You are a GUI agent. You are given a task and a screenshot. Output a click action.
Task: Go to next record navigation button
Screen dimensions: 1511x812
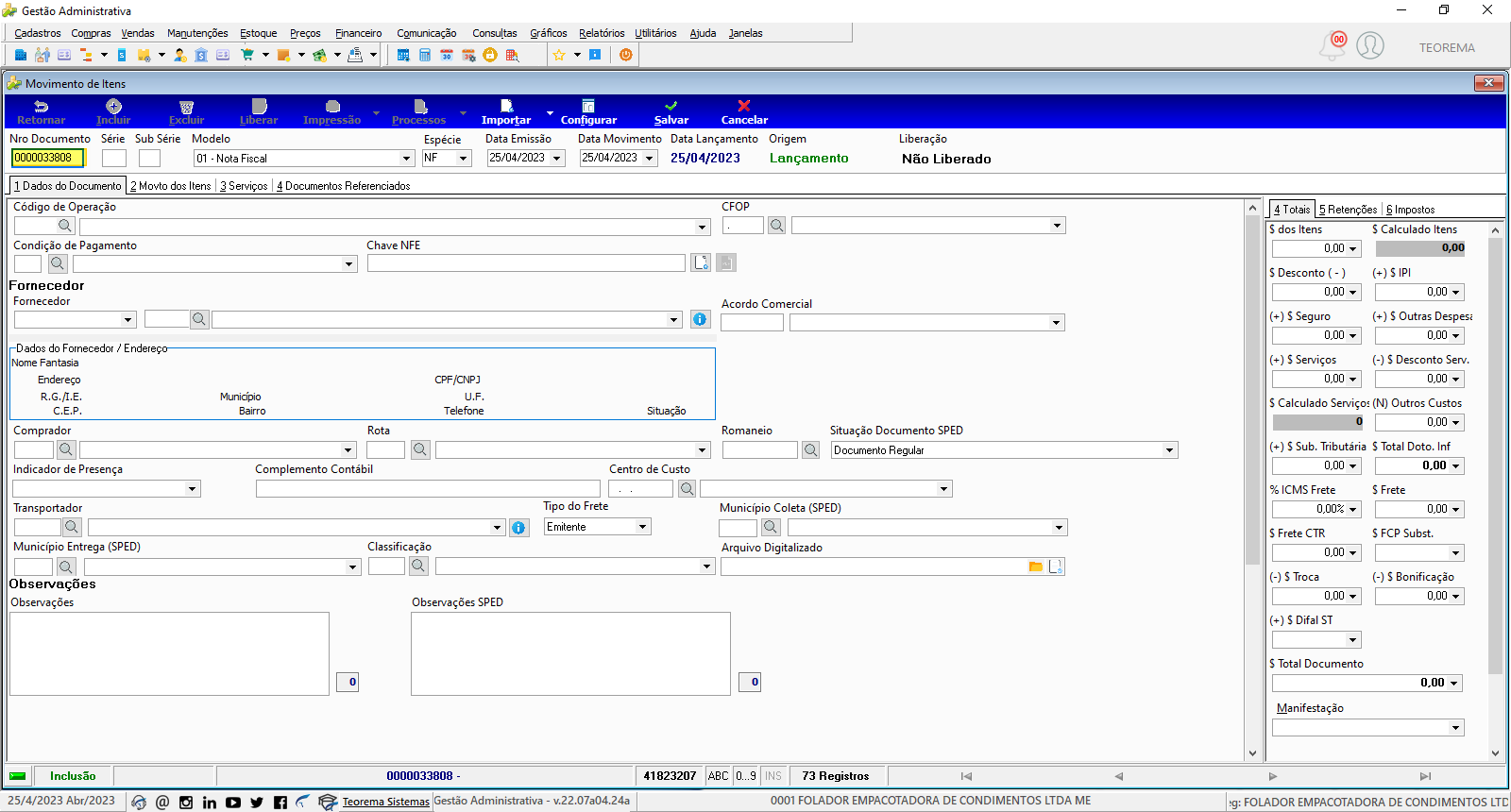pos(1273,776)
